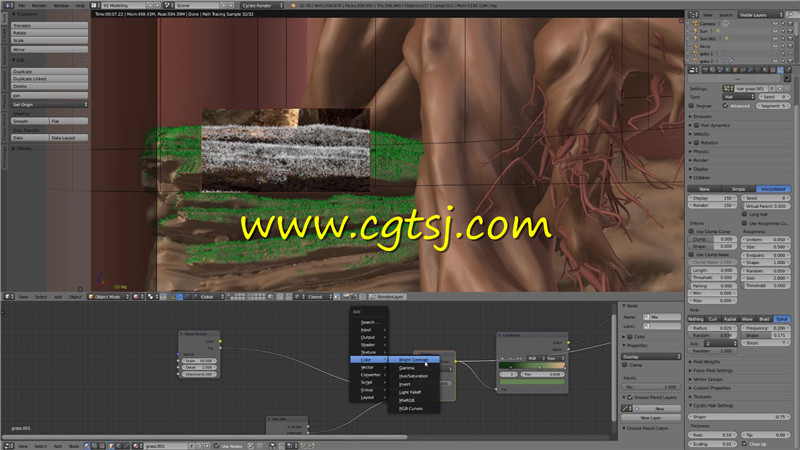The width and height of the screenshot is (800, 450).
Task: Enable the Use Clump Noise checkbox
Action: point(691,254)
